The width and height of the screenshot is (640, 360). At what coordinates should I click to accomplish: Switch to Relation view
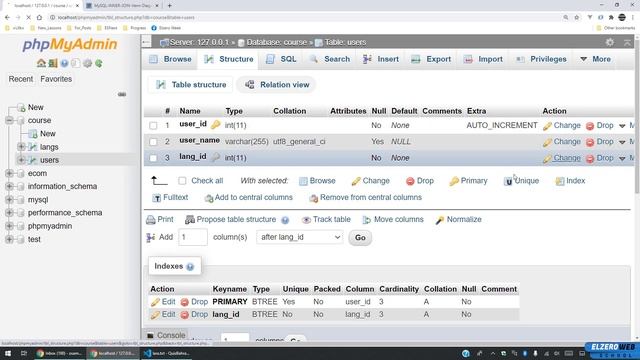point(276,85)
